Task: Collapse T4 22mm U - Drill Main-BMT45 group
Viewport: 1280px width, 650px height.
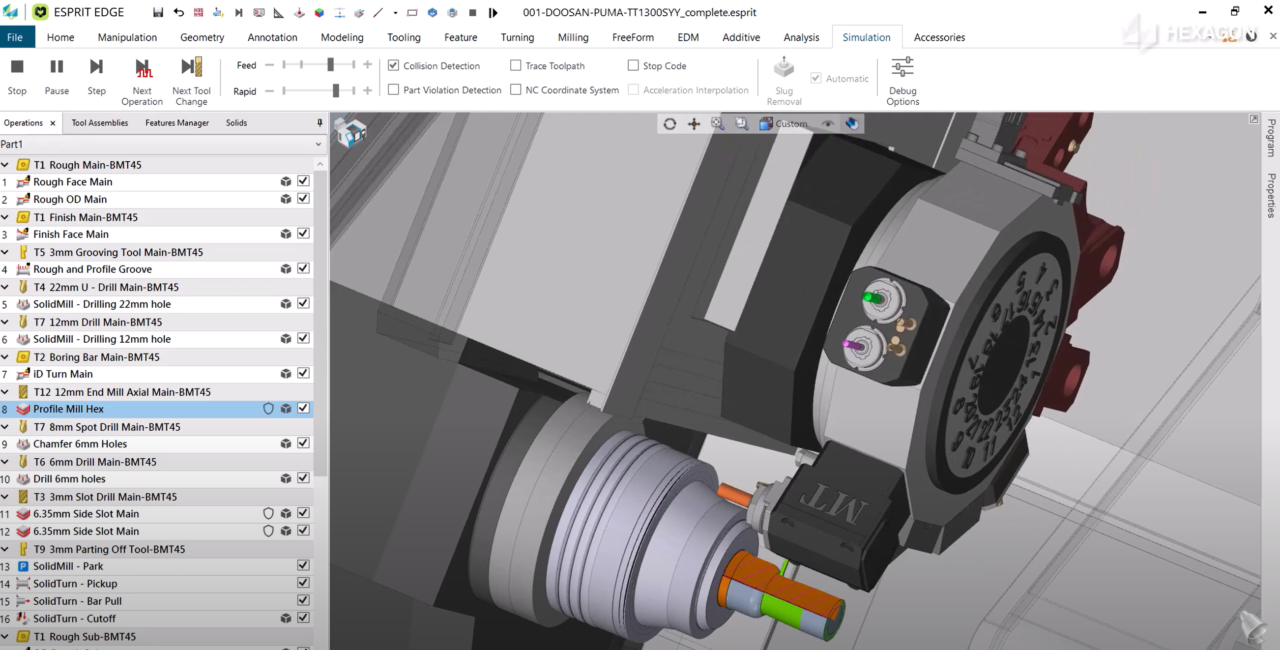Action: 5,287
